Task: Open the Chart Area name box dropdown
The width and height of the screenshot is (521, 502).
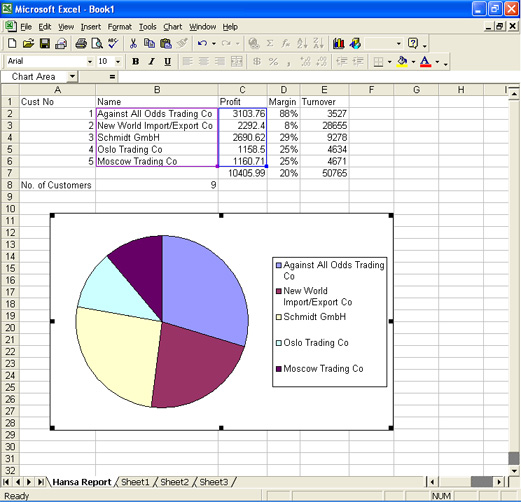Action: (72, 77)
